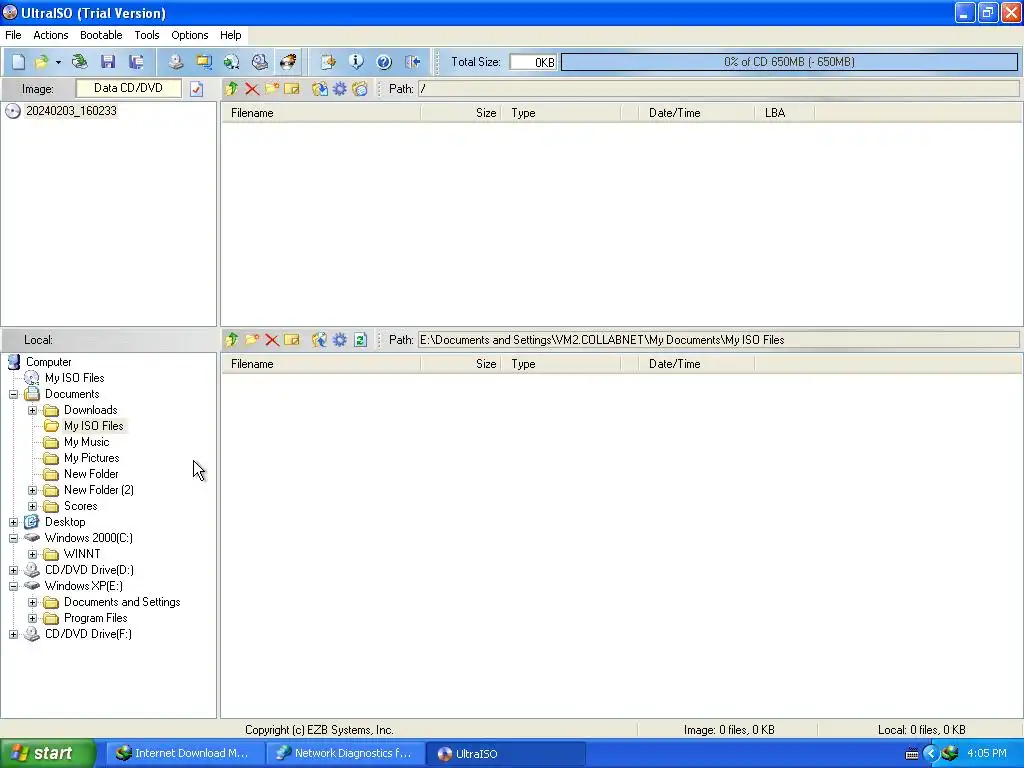Expand the Scores folder node
Image resolution: width=1024 pixels, height=768 pixels.
33,507
